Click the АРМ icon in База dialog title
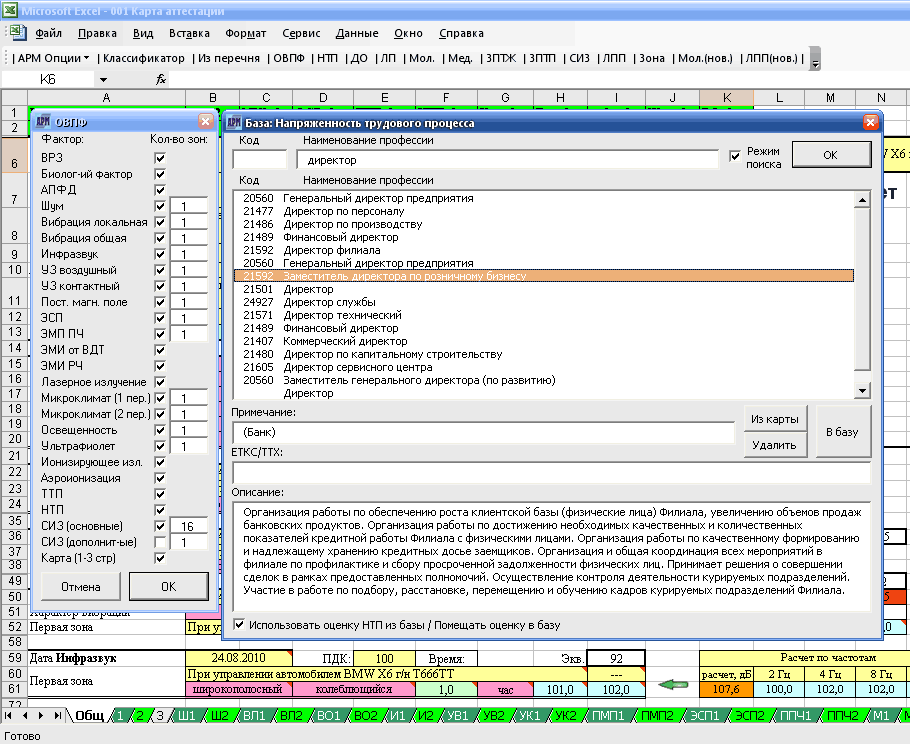 (234, 122)
